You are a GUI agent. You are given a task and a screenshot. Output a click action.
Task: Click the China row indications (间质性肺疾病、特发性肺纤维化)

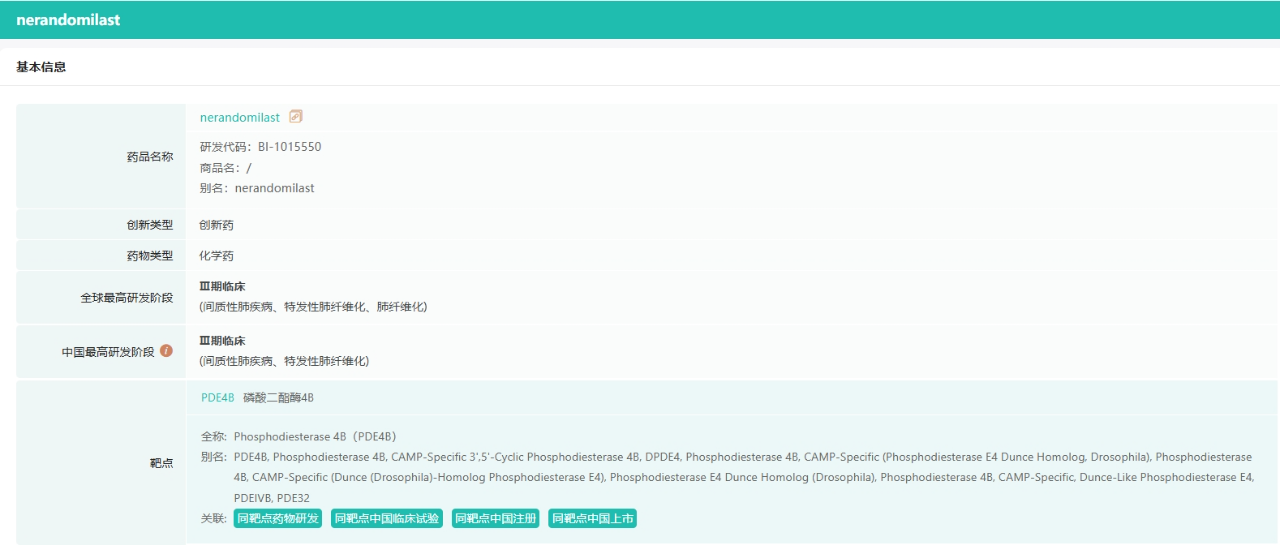click(284, 360)
